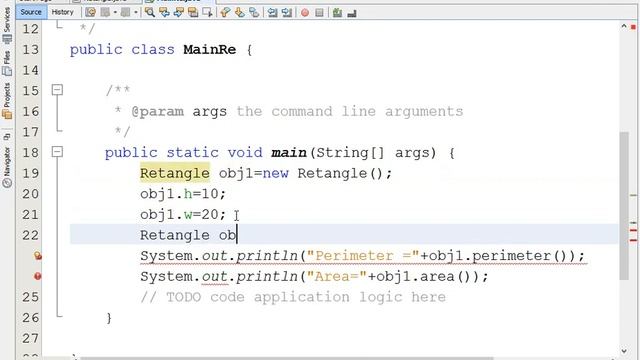Click obj1.area() call on Area line

[423, 276]
